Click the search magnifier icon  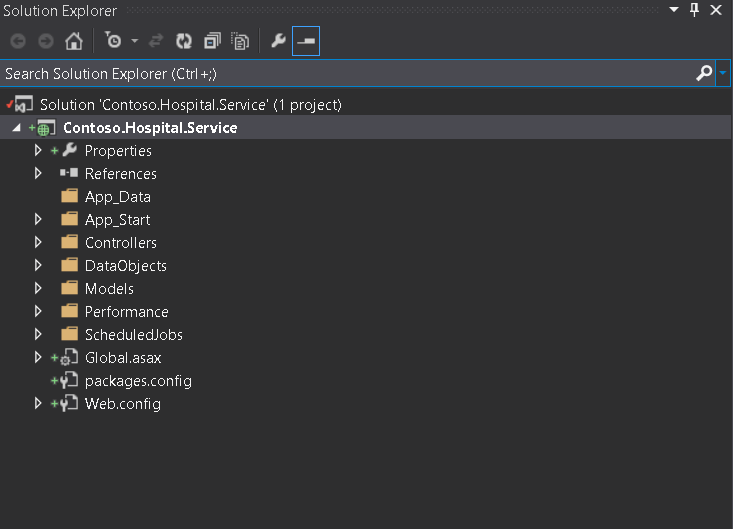pos(704,73)
